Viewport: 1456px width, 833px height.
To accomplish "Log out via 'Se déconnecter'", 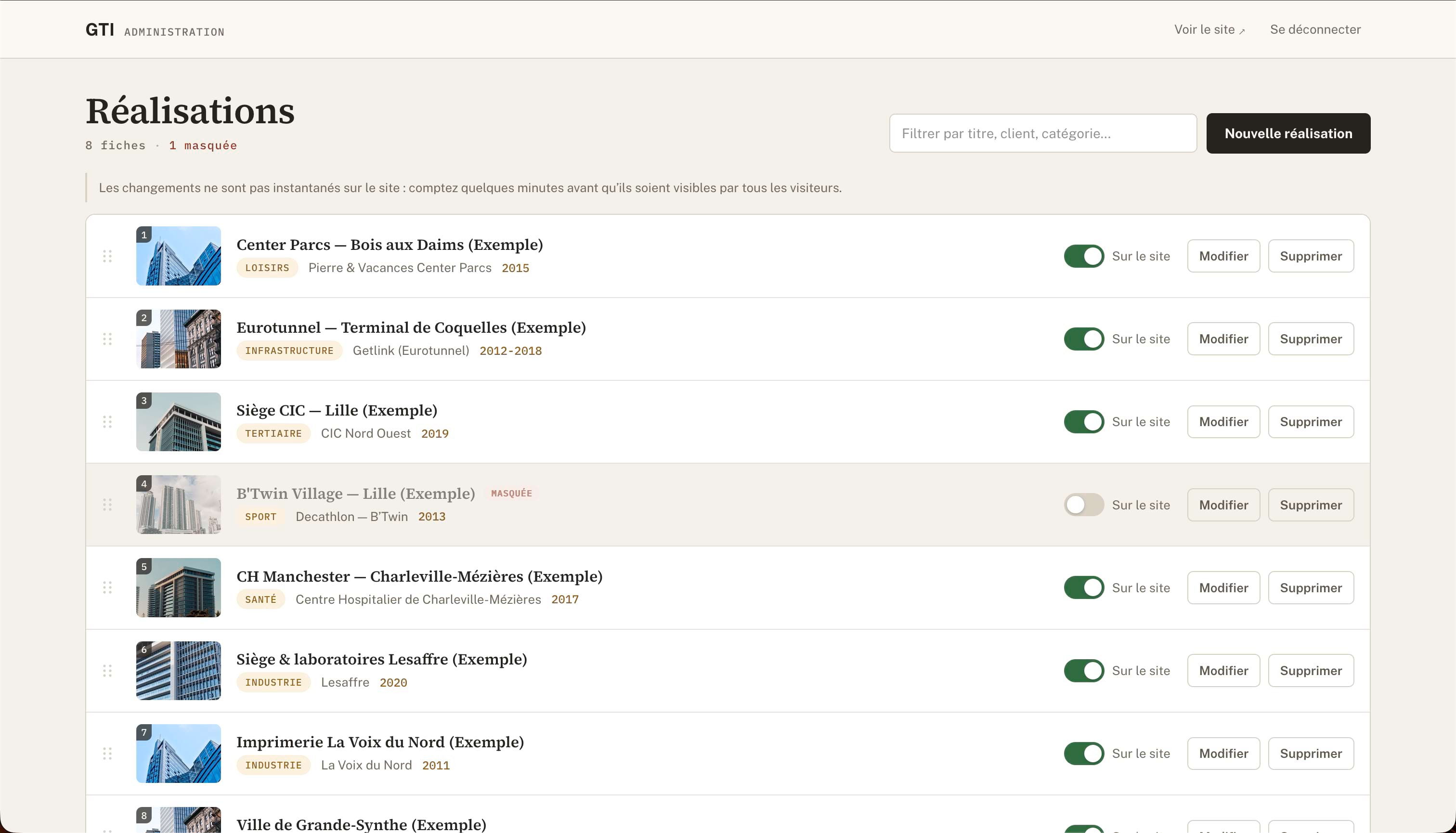I will (x=1315, y=29).
